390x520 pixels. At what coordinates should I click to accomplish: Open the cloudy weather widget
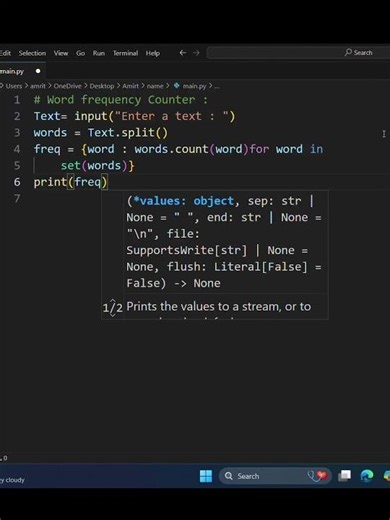pyautogui.click(x=12, y=480)
